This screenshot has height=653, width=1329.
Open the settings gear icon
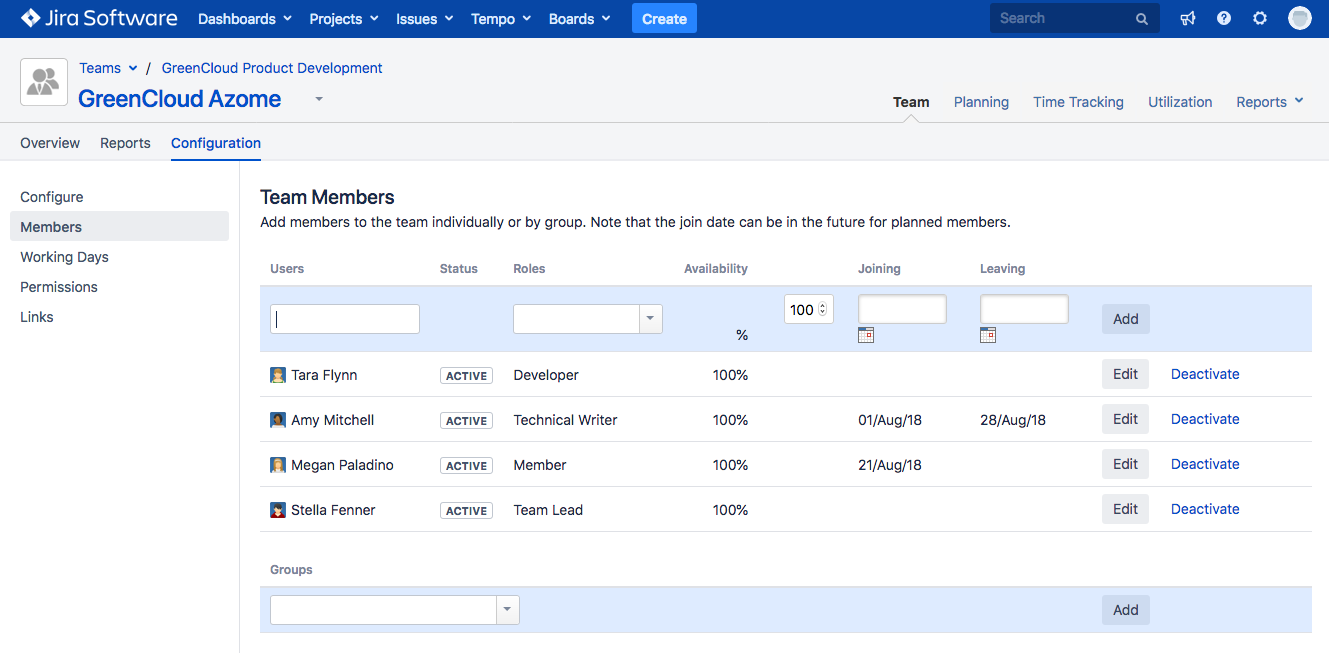(x=1260, y=19)
